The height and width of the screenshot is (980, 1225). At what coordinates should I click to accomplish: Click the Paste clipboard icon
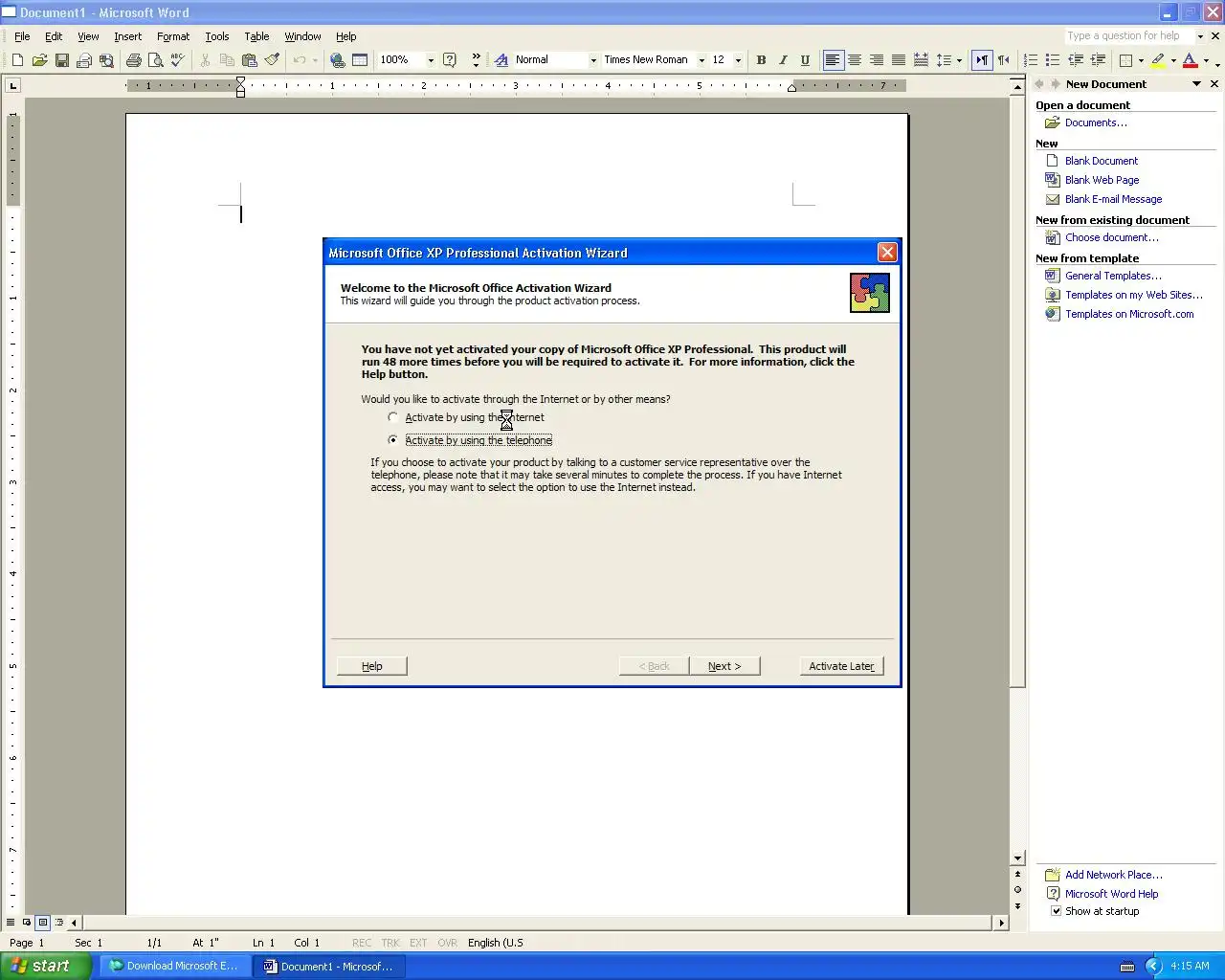click(x=249, y=59)
